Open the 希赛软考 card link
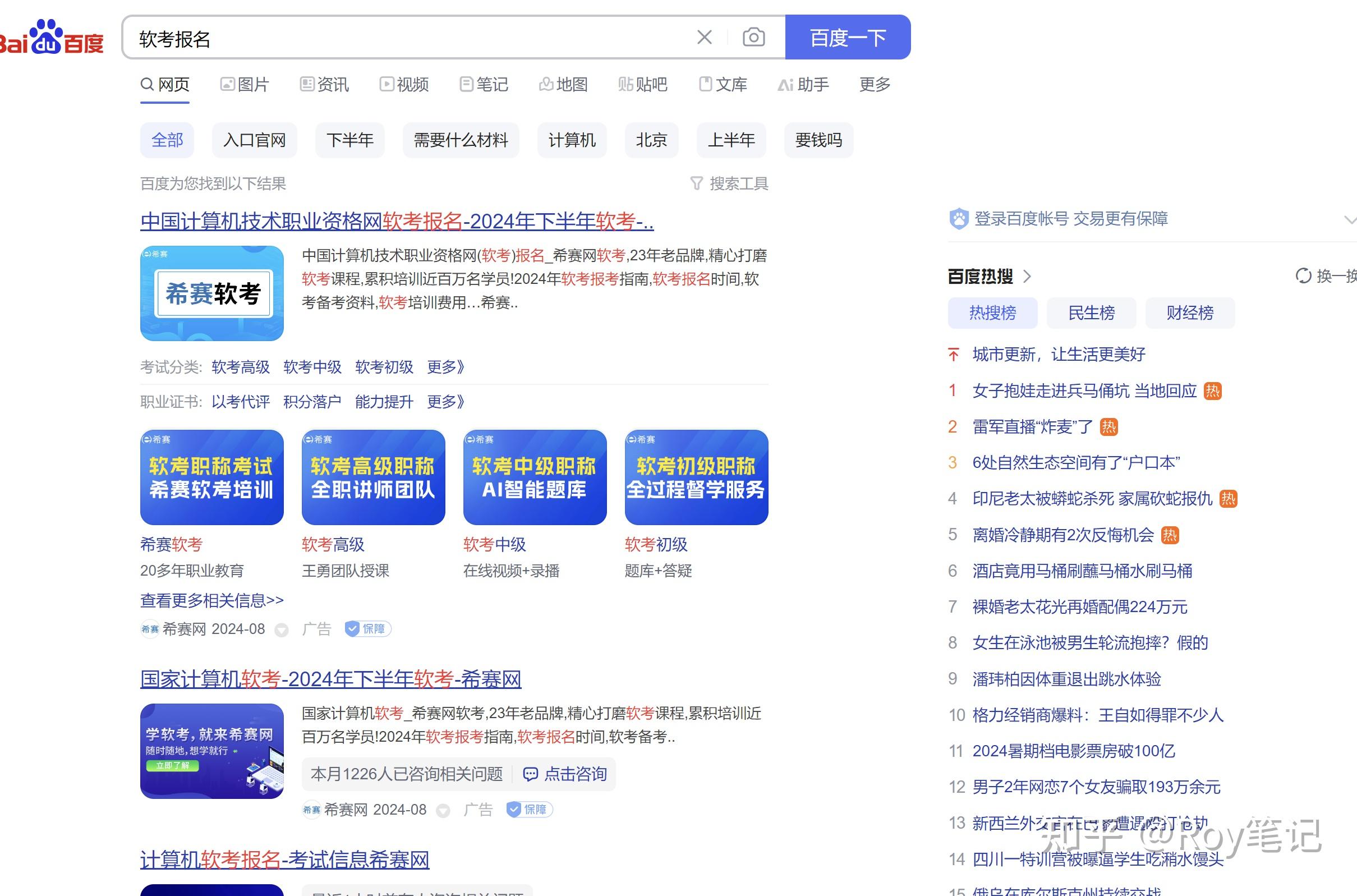 click(172, 544)
